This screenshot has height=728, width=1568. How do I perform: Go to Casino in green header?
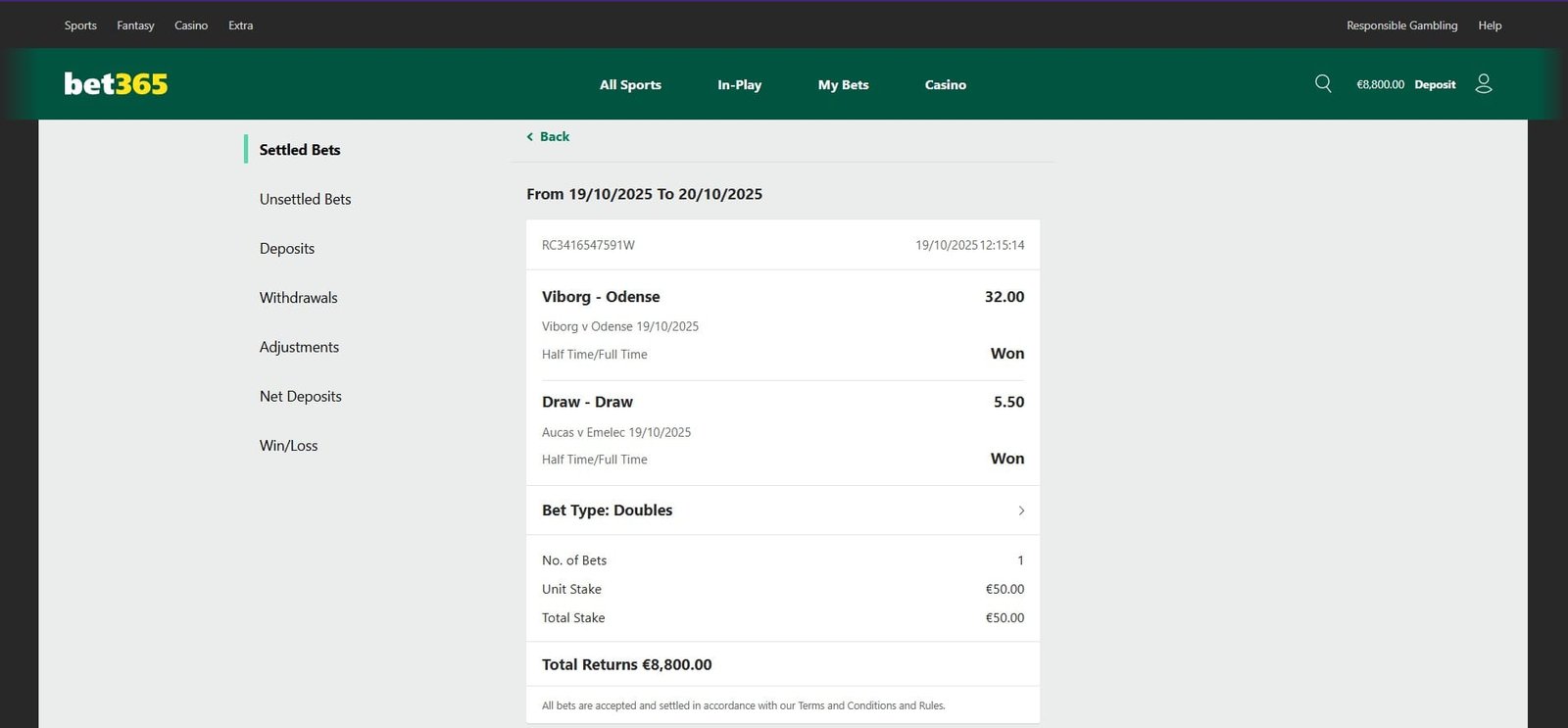pos(945,85)
